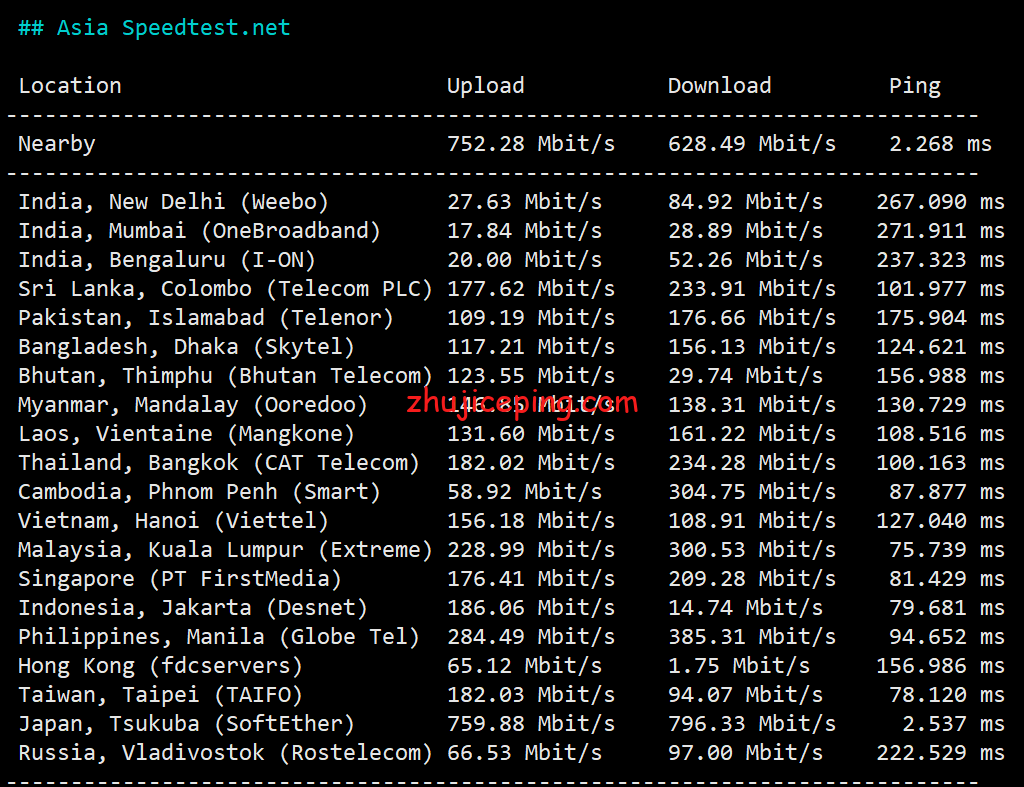Viewport: 1024px width, 787px height.
Task: Select 'India, Bengaluru (I-ON)' row label
Action: tap(167, 260)
